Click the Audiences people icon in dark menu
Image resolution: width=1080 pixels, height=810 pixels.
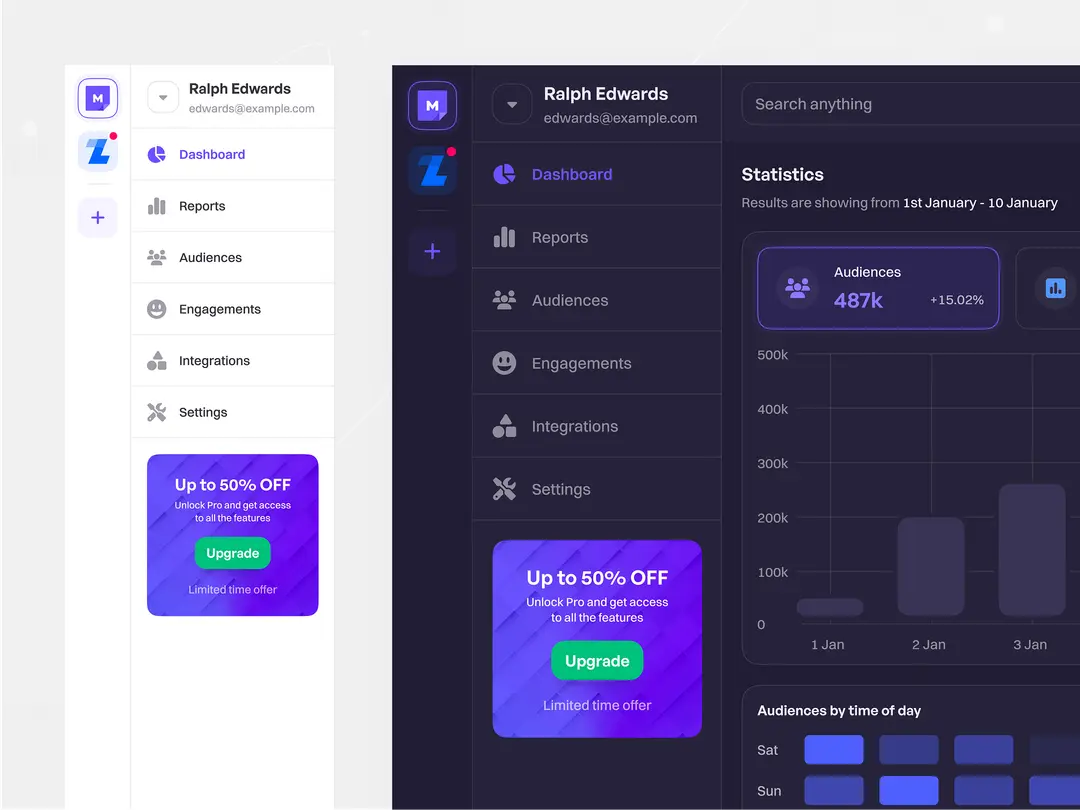504,300
